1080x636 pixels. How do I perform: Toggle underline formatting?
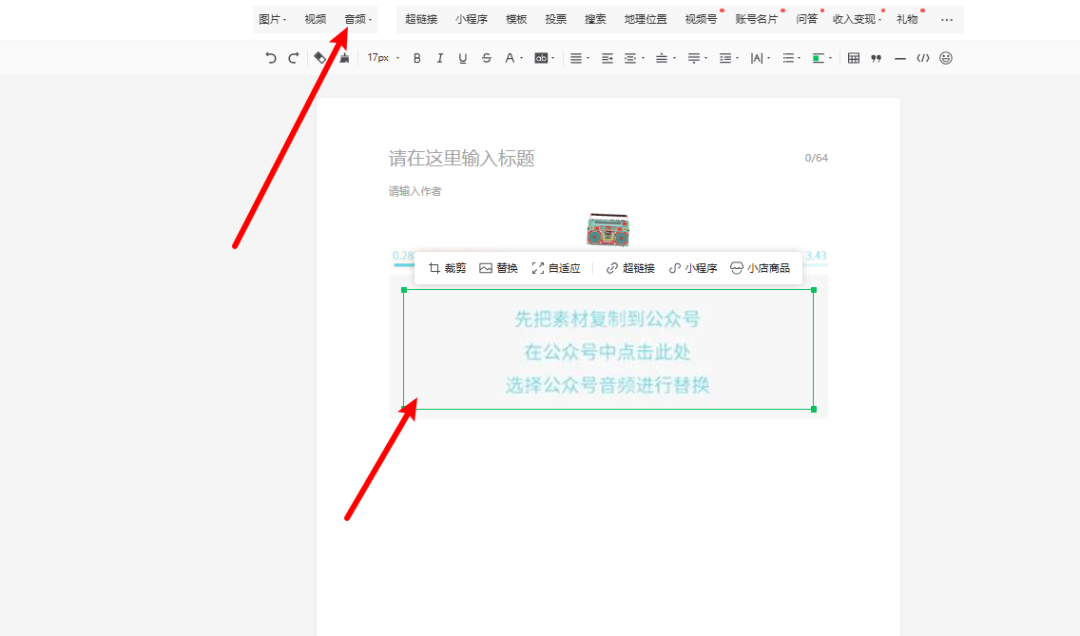(462, 58)
